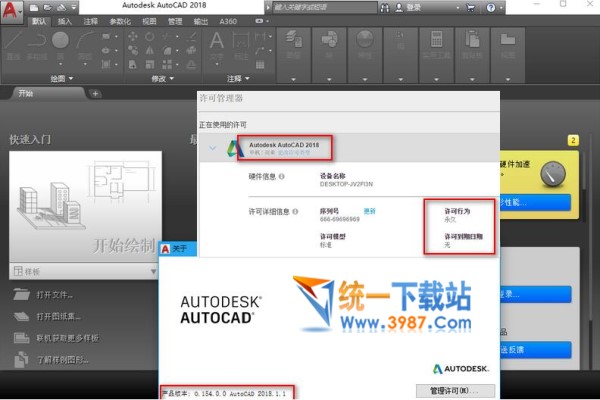Click the New drawing quick access icon
This screenshot has height=400, width=600.
click(34, 7)
